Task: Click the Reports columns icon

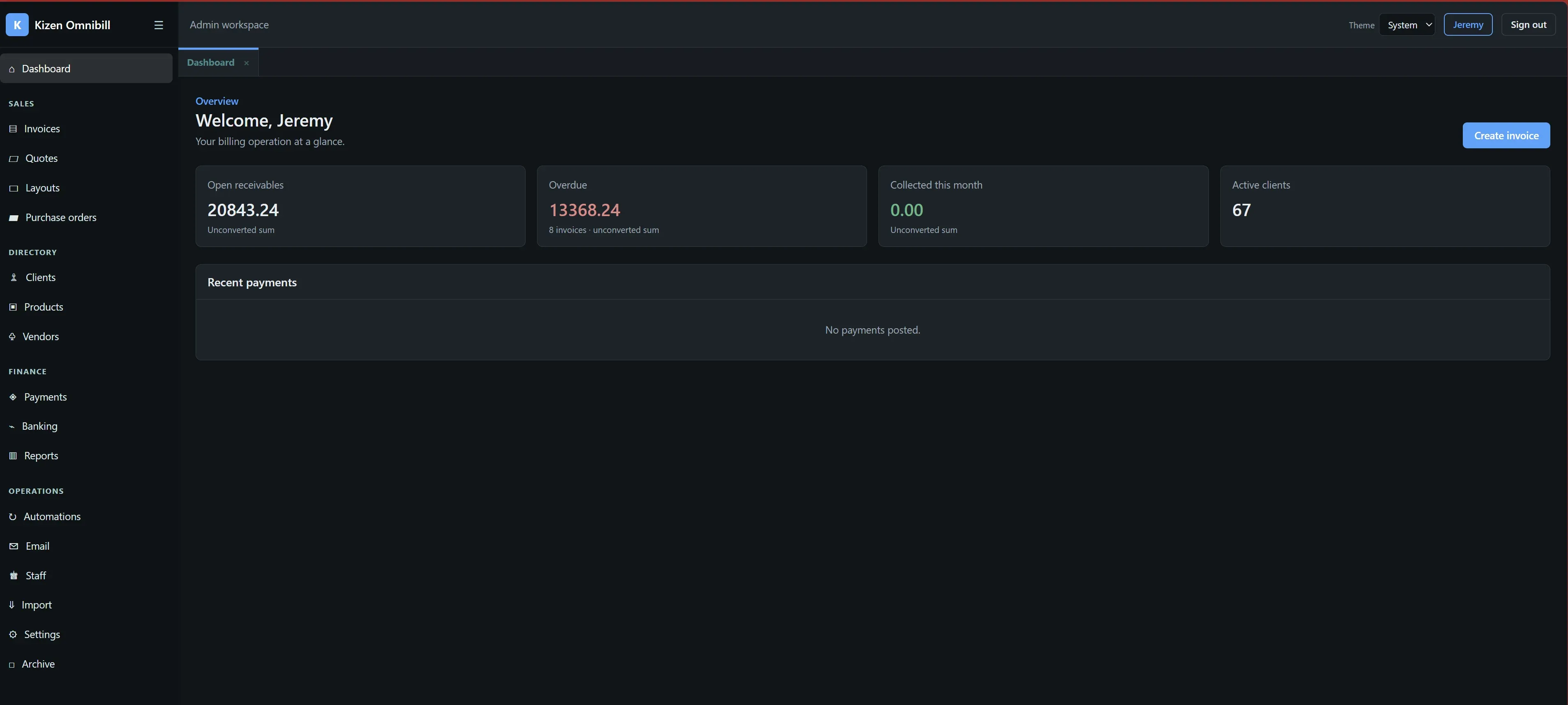Action: point(13,456)
